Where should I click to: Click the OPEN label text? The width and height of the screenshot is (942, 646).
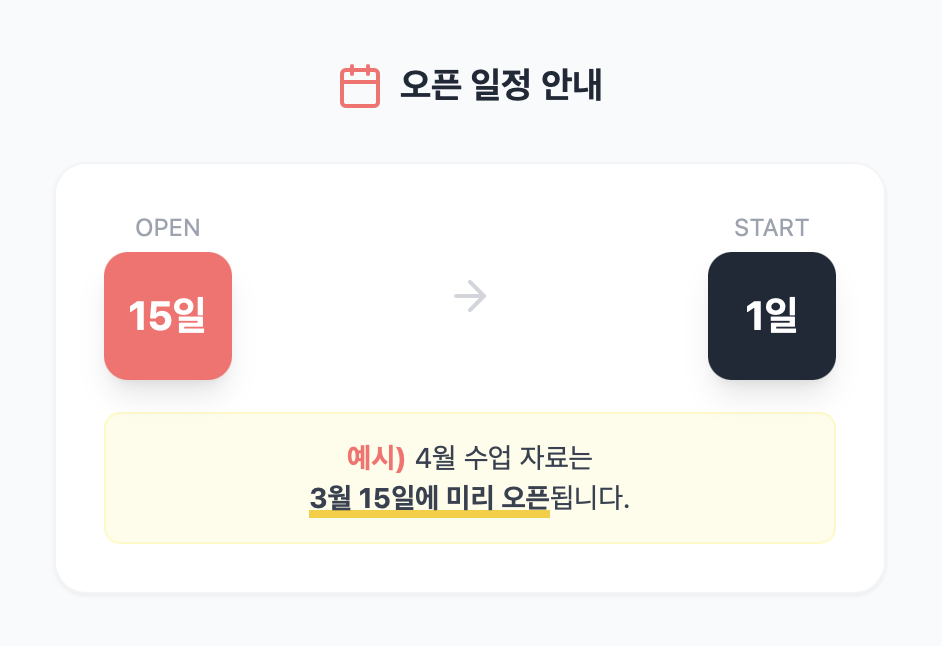[x=168, y=228]
